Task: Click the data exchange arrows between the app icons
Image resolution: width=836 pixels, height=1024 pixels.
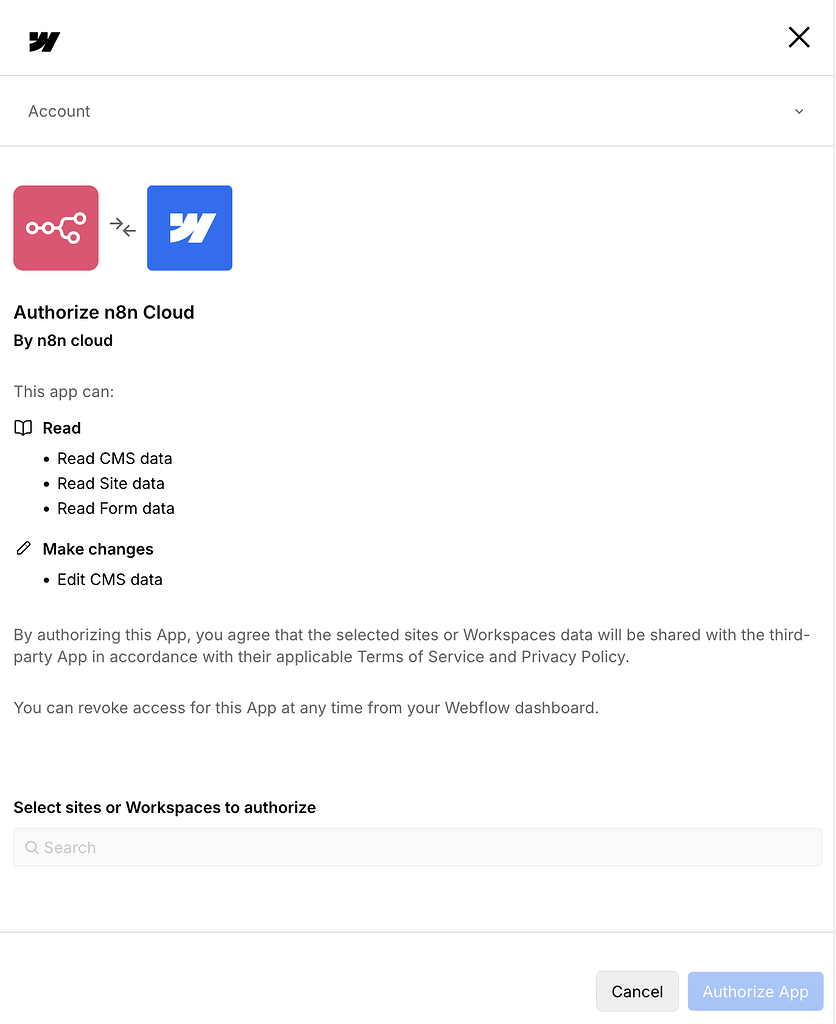Action: (x=122, y=228)
